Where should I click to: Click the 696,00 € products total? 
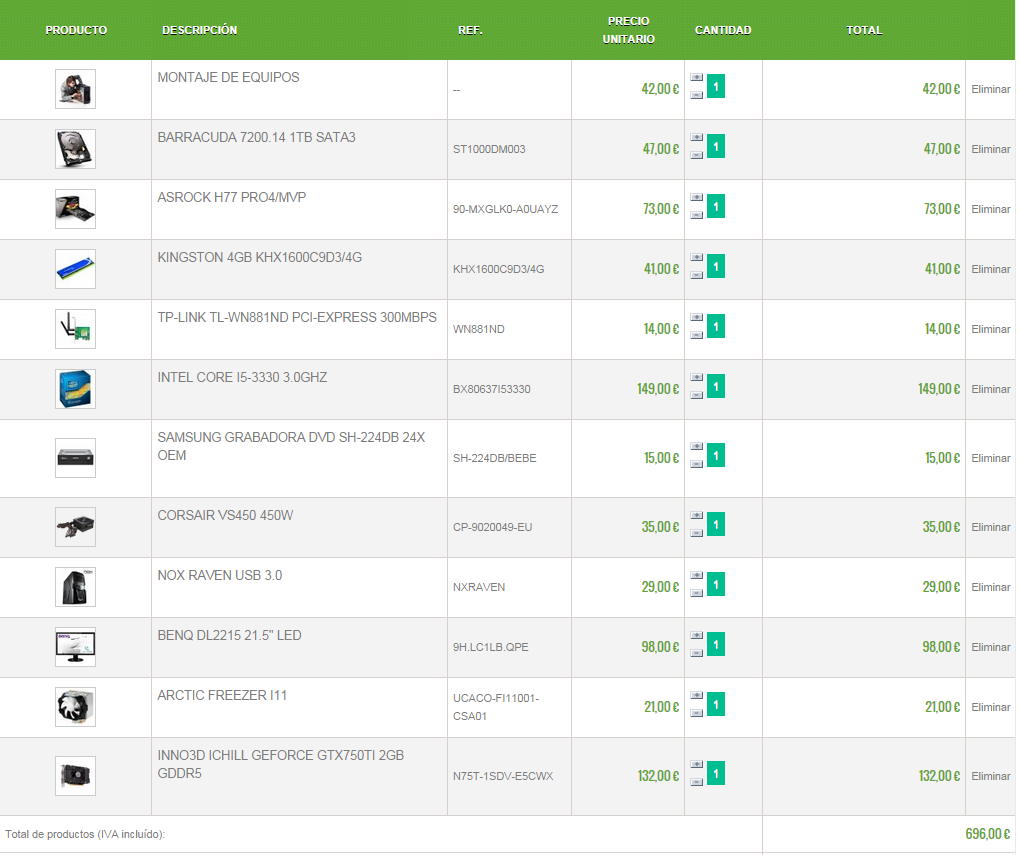(x=987, y=834)
